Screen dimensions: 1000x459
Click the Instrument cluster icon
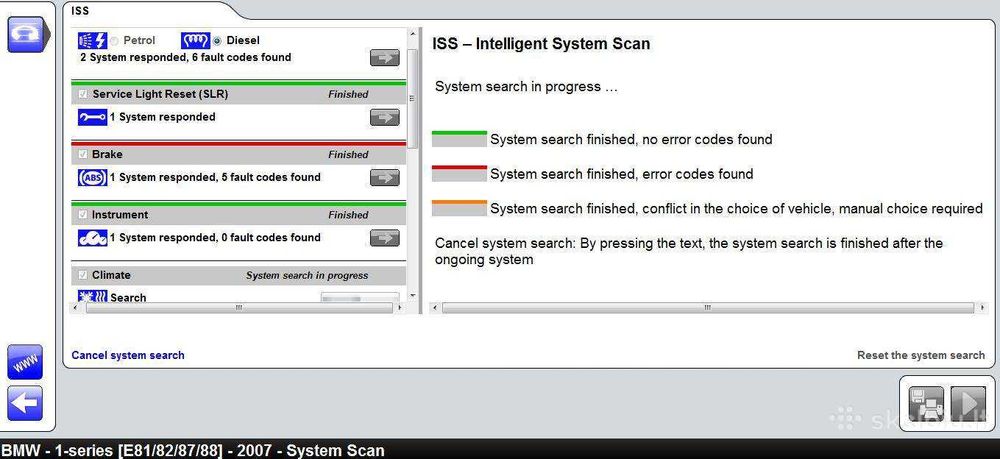92,238
